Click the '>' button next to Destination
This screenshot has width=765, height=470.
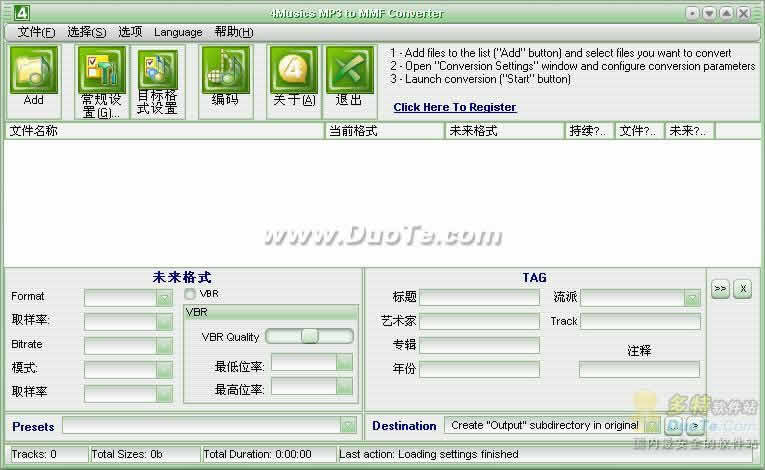pyautogui.click(x=696, y=426)
